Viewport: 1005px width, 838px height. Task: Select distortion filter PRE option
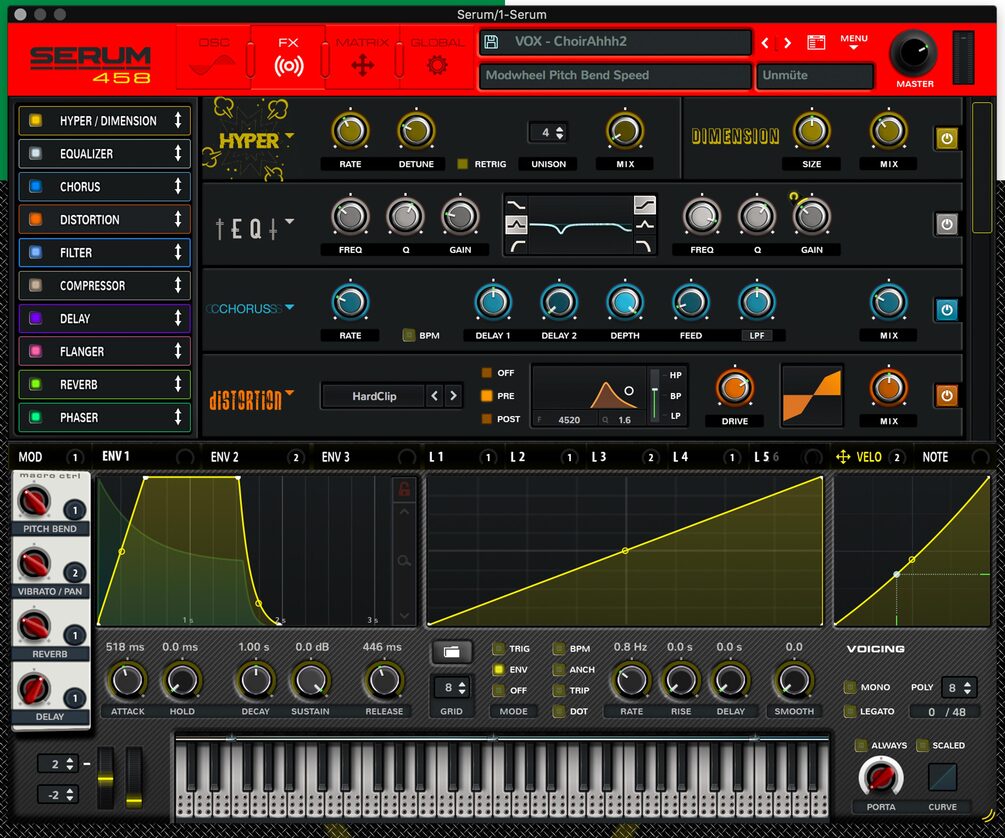point(486,396)
